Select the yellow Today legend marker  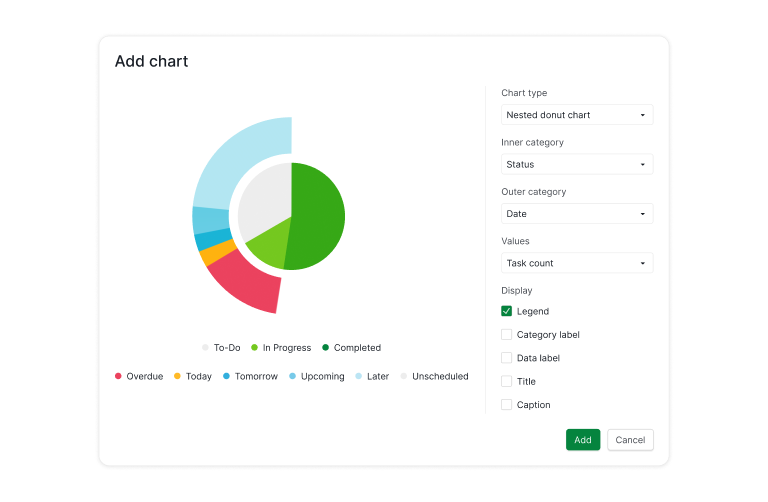(178, 377)
